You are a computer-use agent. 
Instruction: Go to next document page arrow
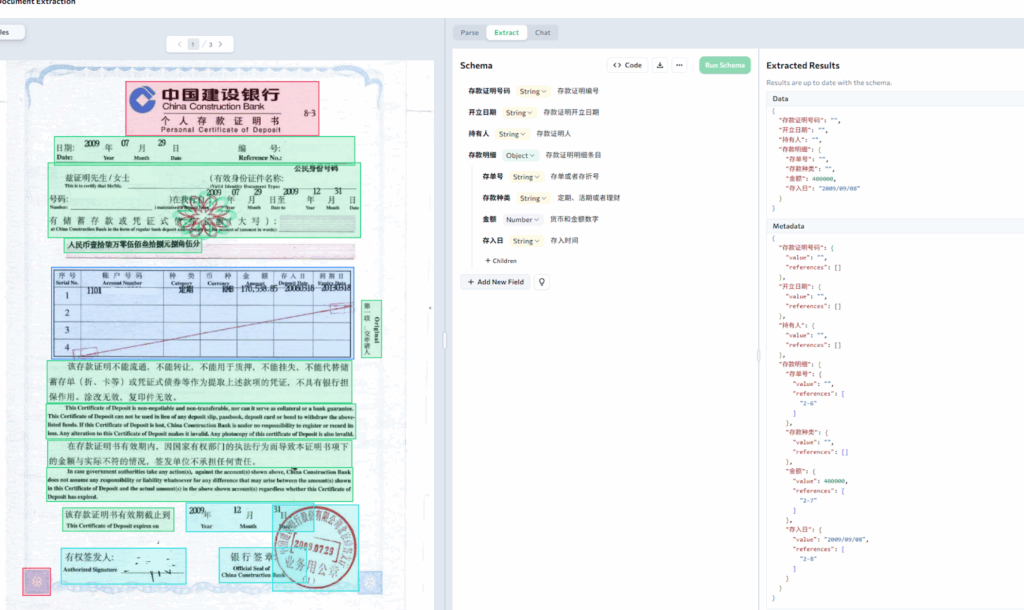tap(220, 44)
